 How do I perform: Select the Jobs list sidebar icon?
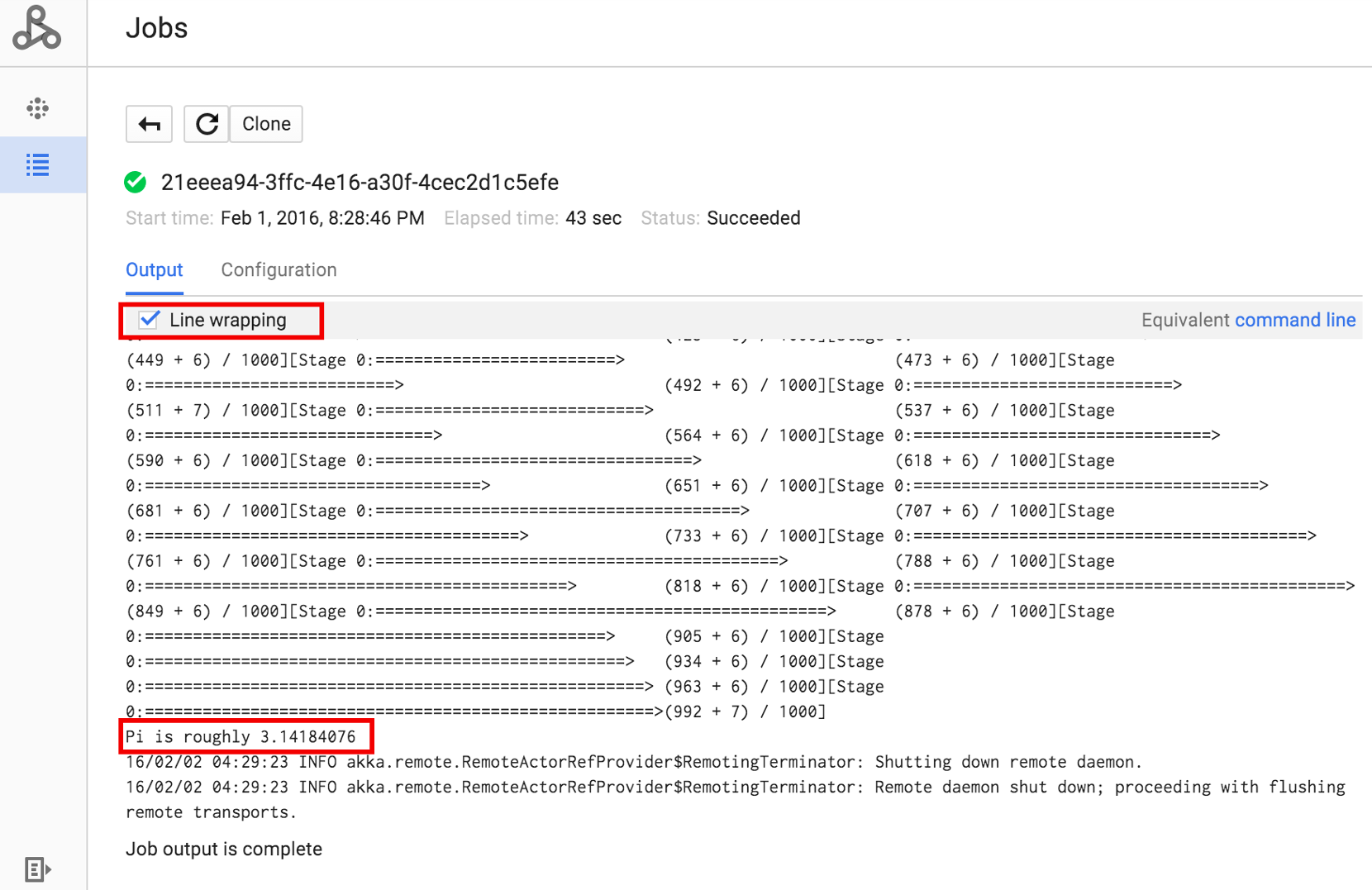coord(37,165)
